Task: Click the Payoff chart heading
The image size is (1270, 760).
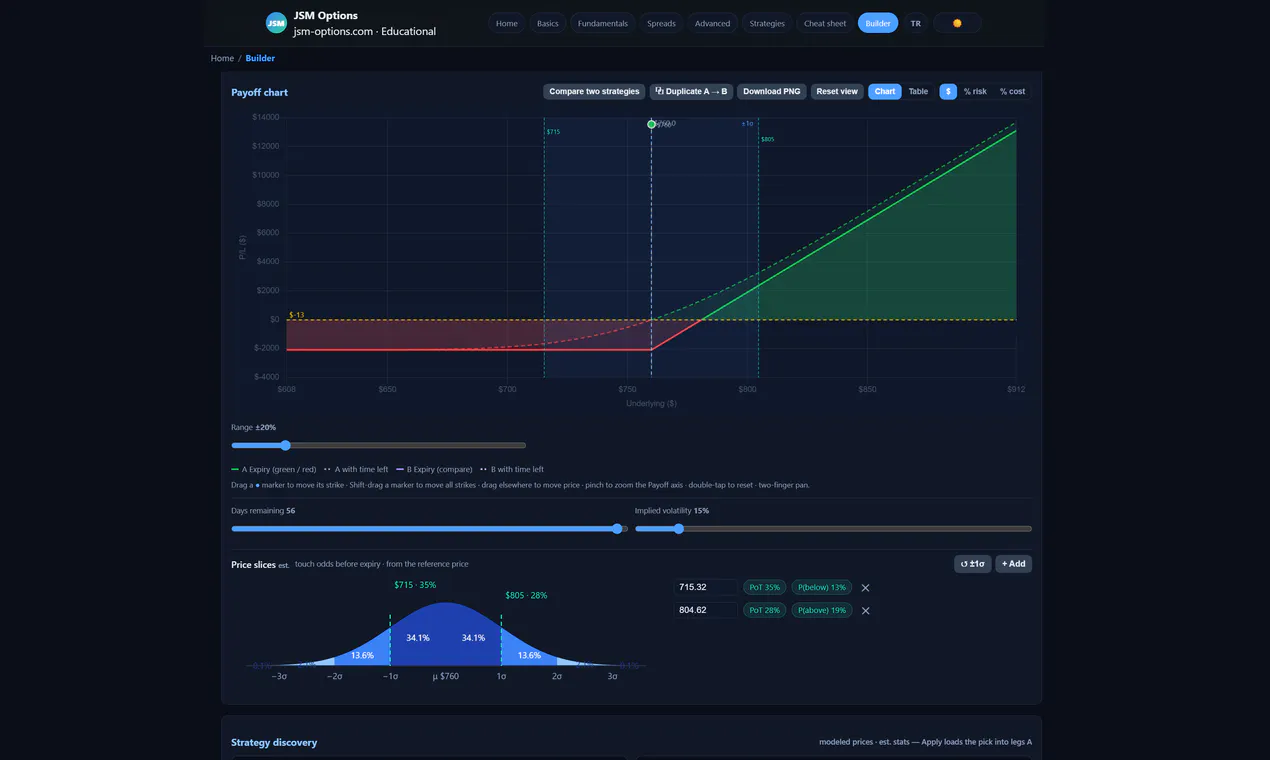Action: click(x=259, y=93)
